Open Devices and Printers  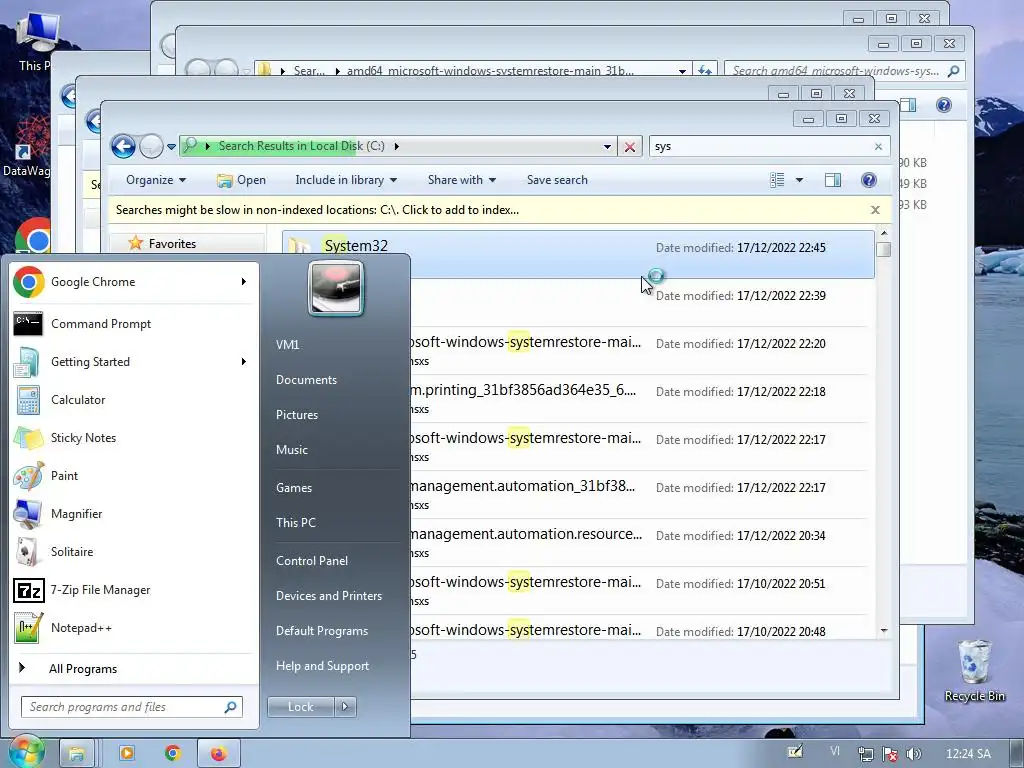[x=328, y=596]
